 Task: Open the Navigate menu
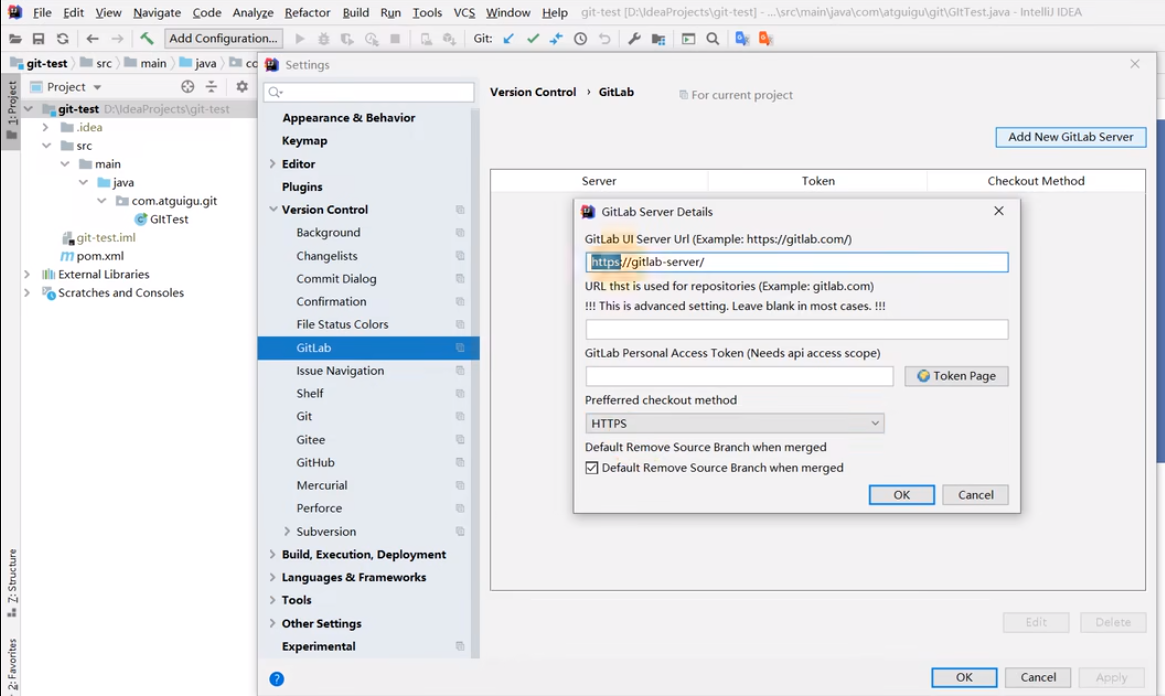[x=157, y=13]
